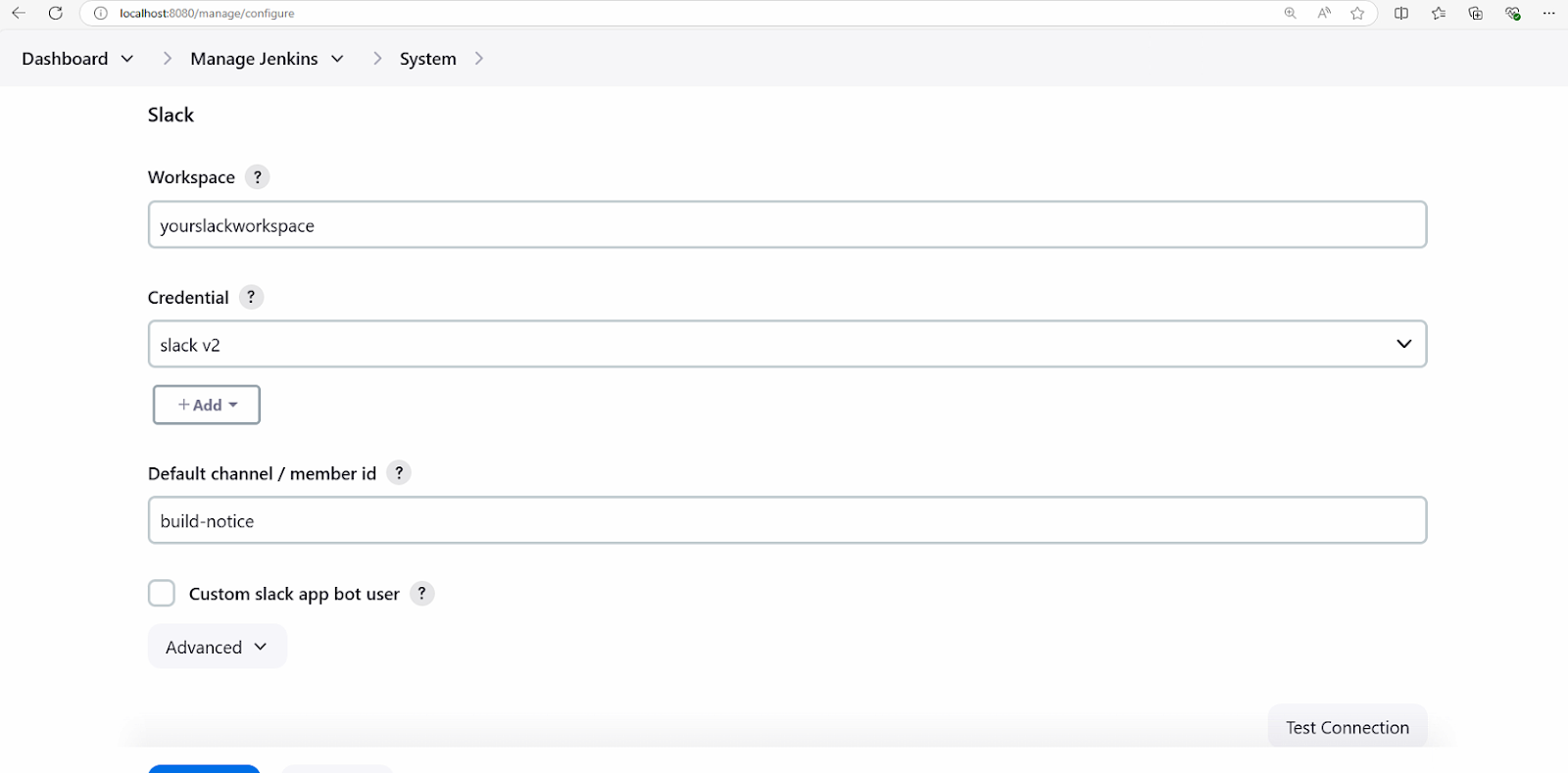Open the browser essentials icon
The image size is (1568, 773).
point(1513,14)
